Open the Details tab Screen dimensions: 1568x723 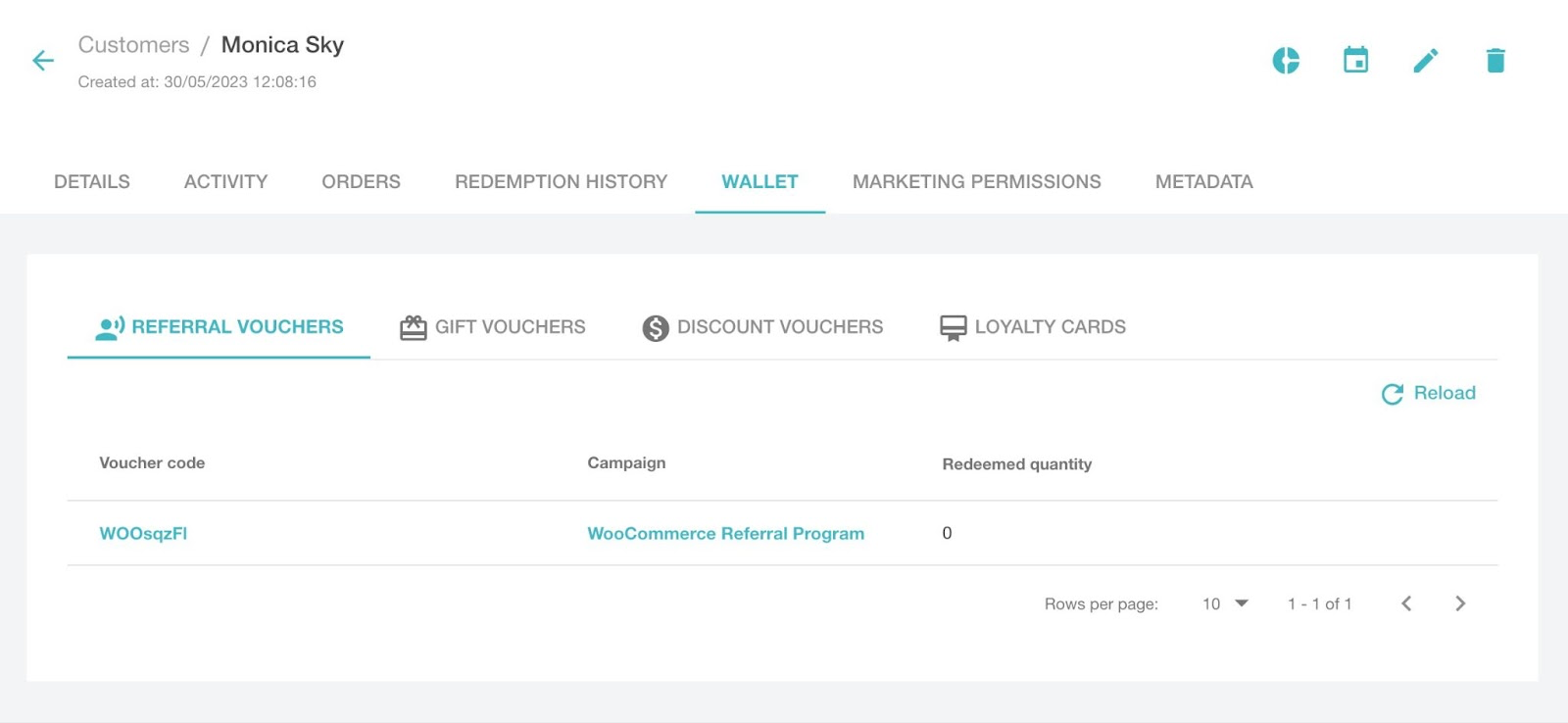[92, 182]
